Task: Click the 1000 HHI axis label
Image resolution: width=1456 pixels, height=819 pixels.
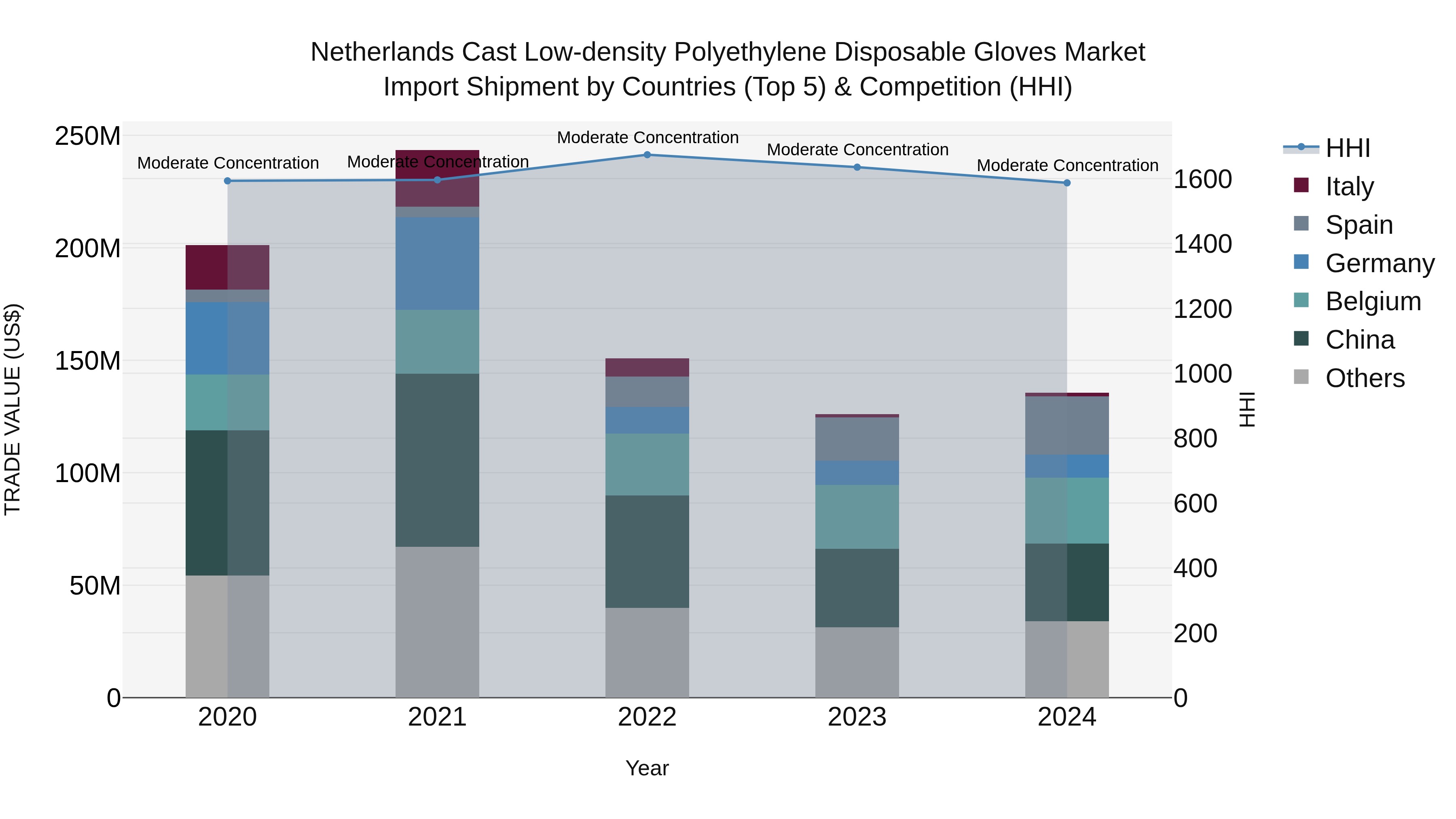Action: pos(1203,374)
